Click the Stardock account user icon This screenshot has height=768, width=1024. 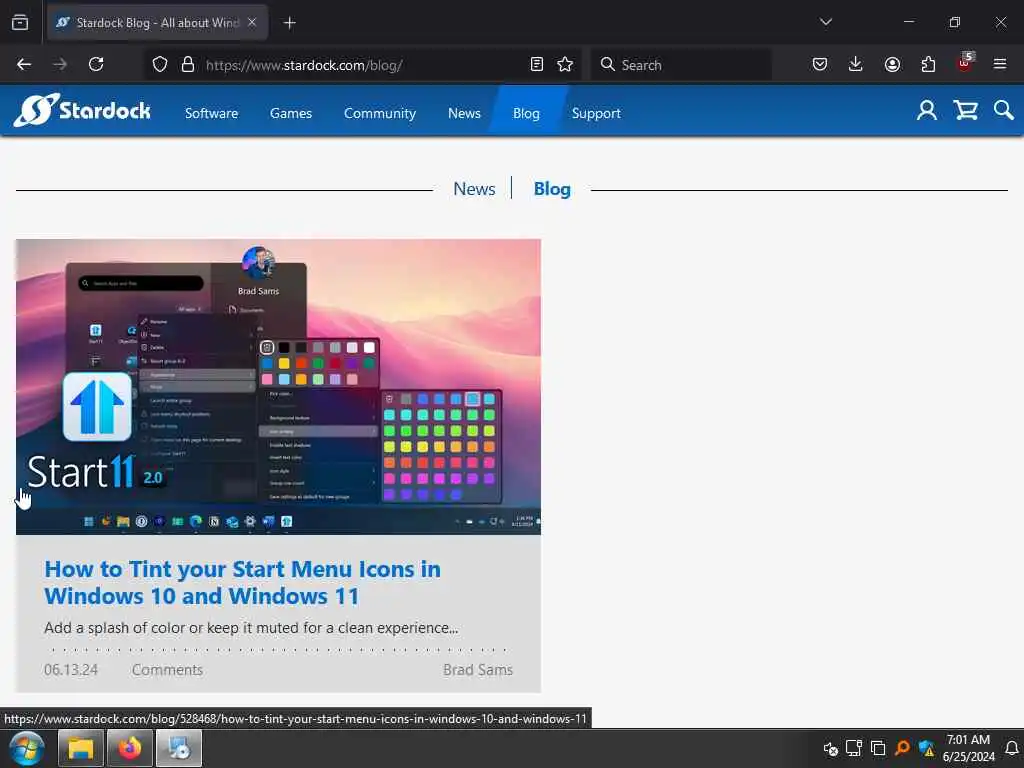[x=927, y=110]
